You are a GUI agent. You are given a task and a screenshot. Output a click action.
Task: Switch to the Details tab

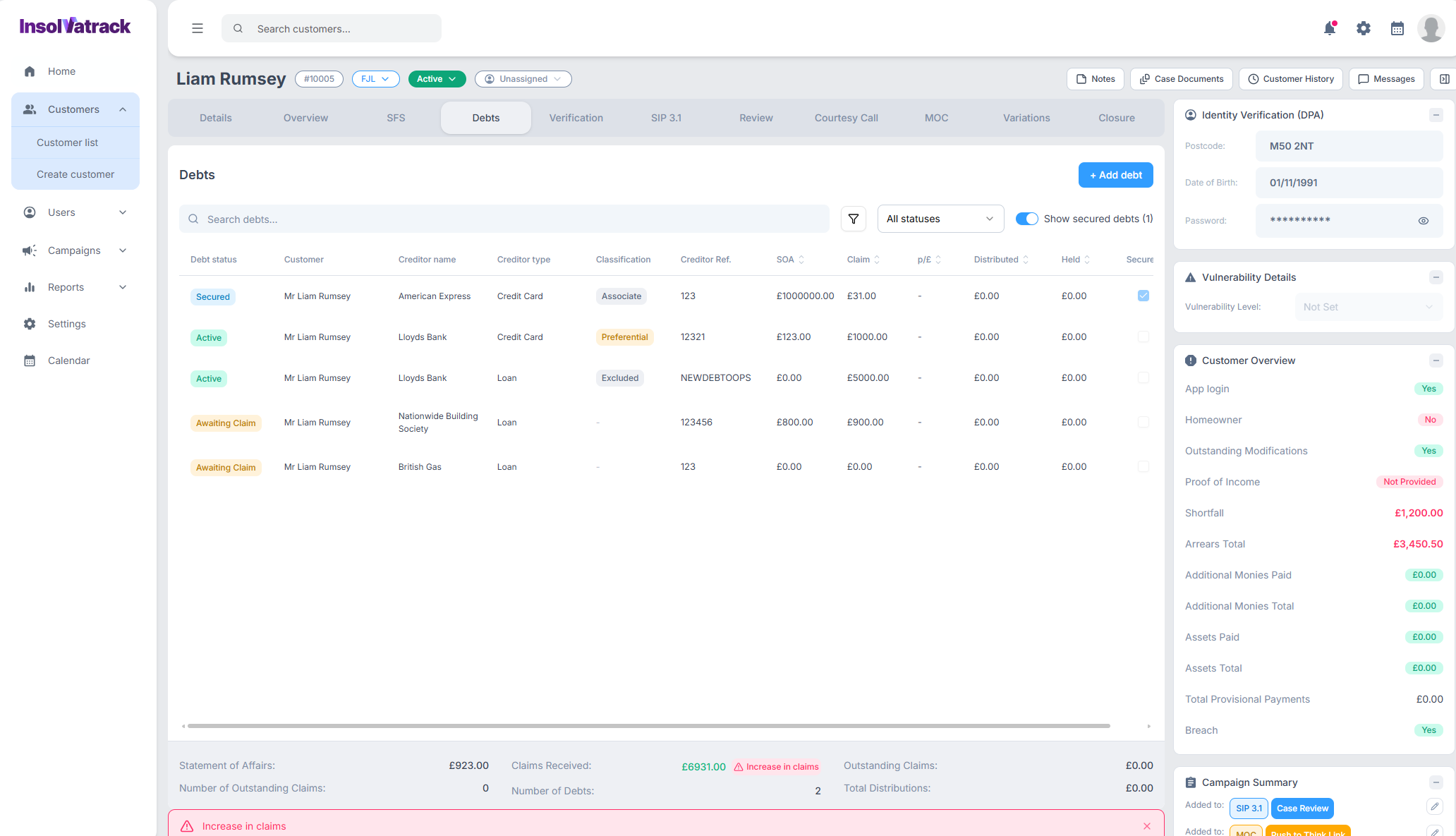[216, 118]
